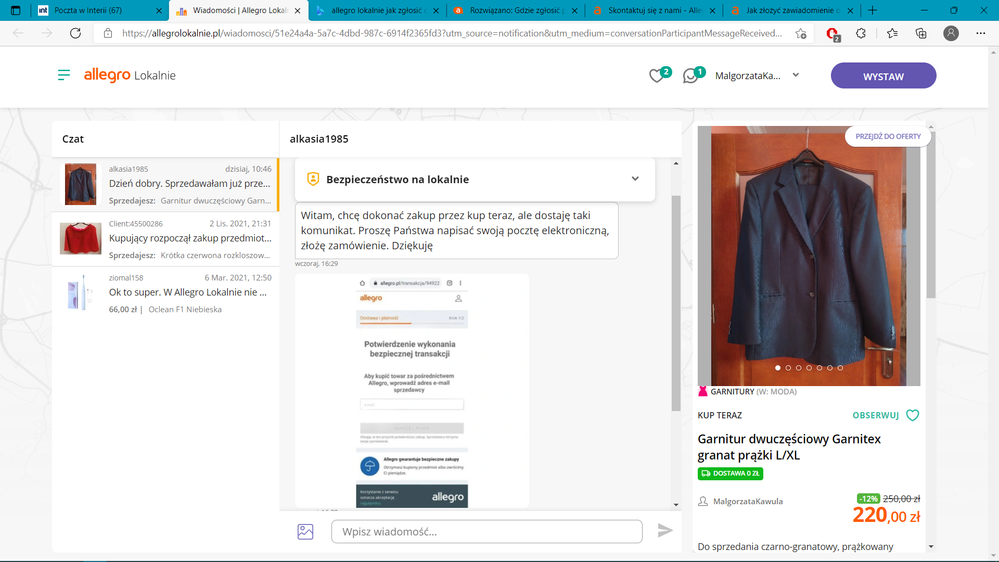The height and width of the screenshot is (562, 999).
Task: Click the chat vertical scrollbar thumb
Action: coord(676,303)
